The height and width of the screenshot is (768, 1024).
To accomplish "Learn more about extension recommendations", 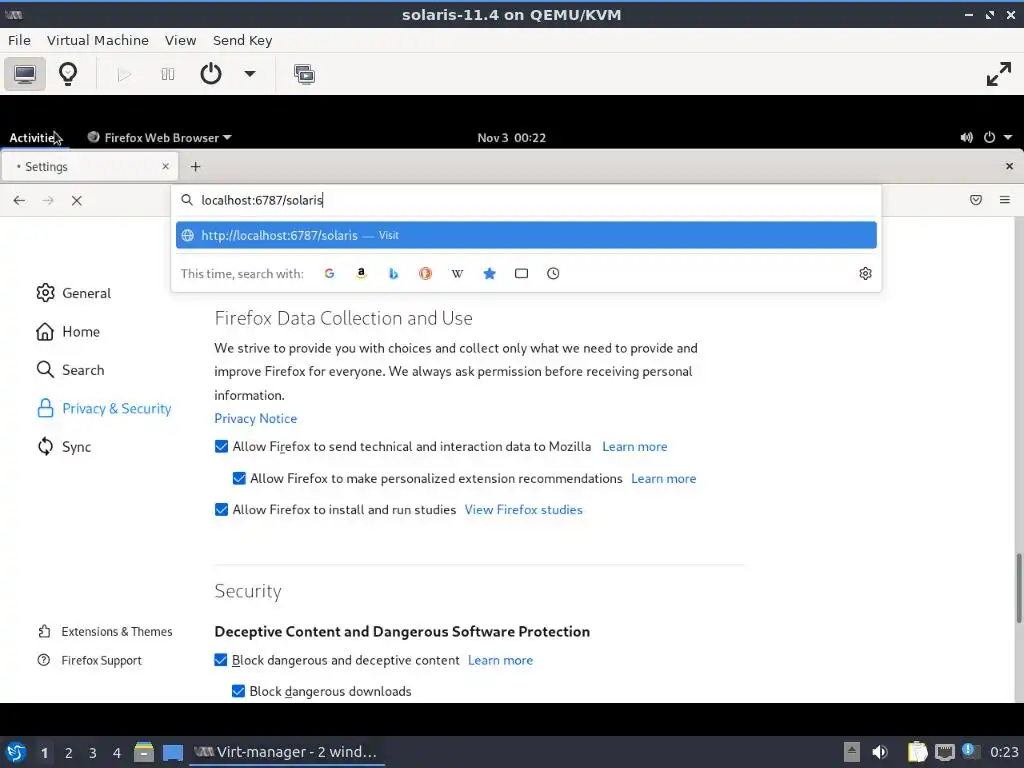I will [664, 479].
